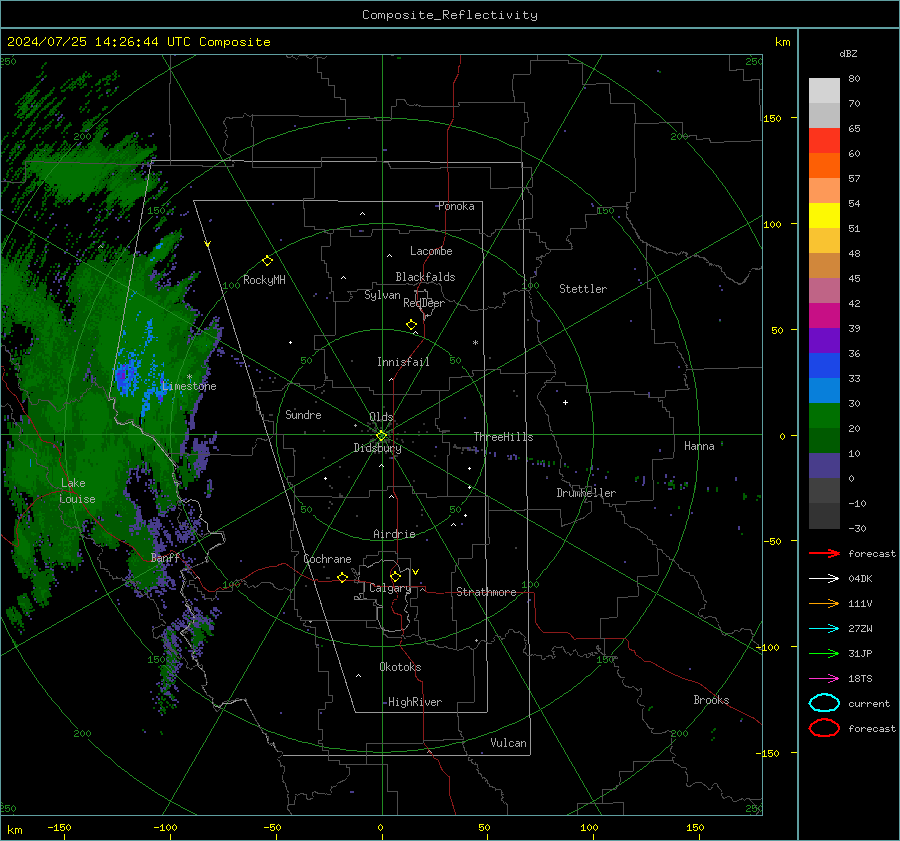The image size is (900, 841).
Task: Click the -150 tick on bottom axis
Action: (x=59, y=827)
